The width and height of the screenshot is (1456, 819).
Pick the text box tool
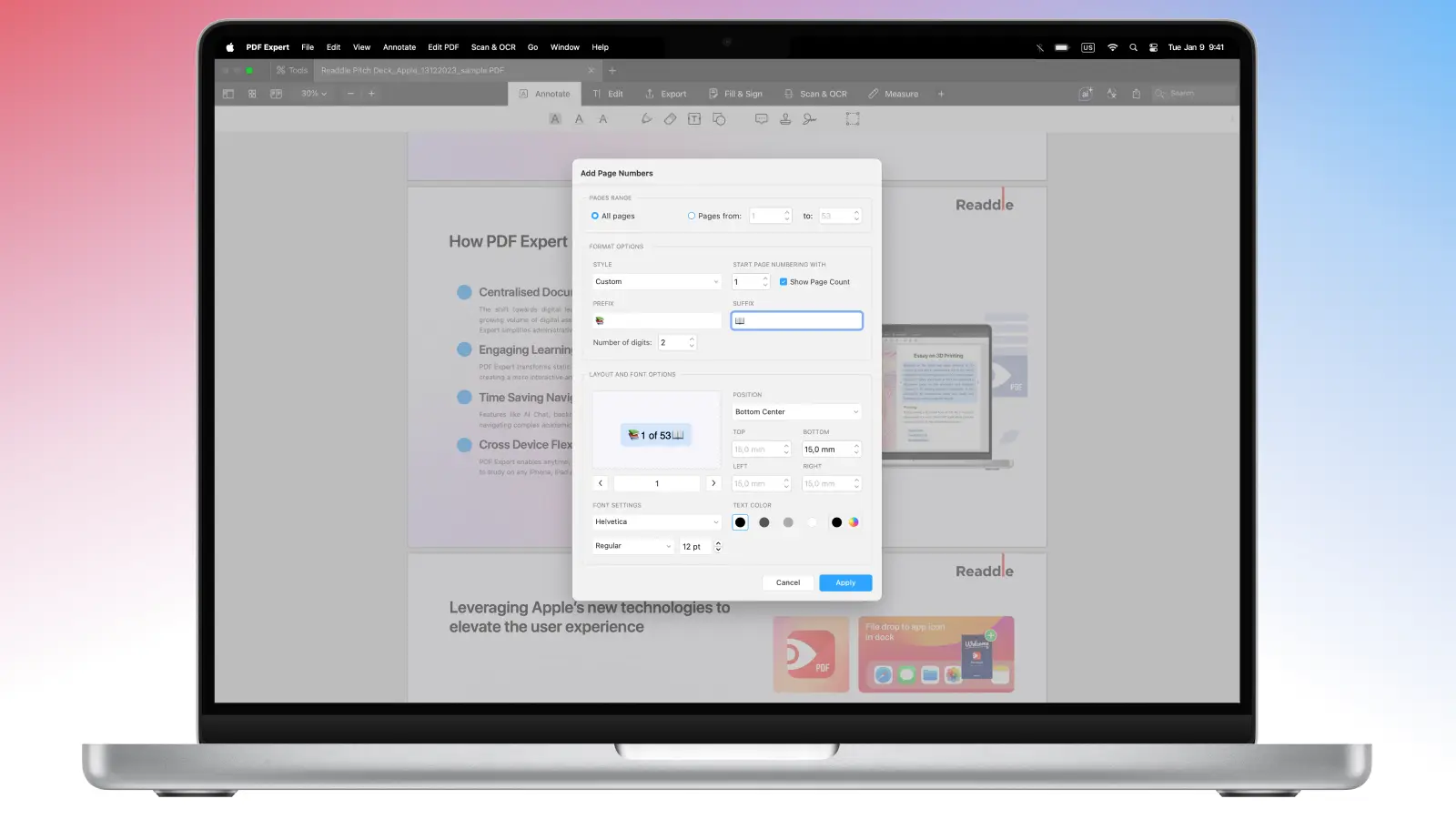click(694, 119)
